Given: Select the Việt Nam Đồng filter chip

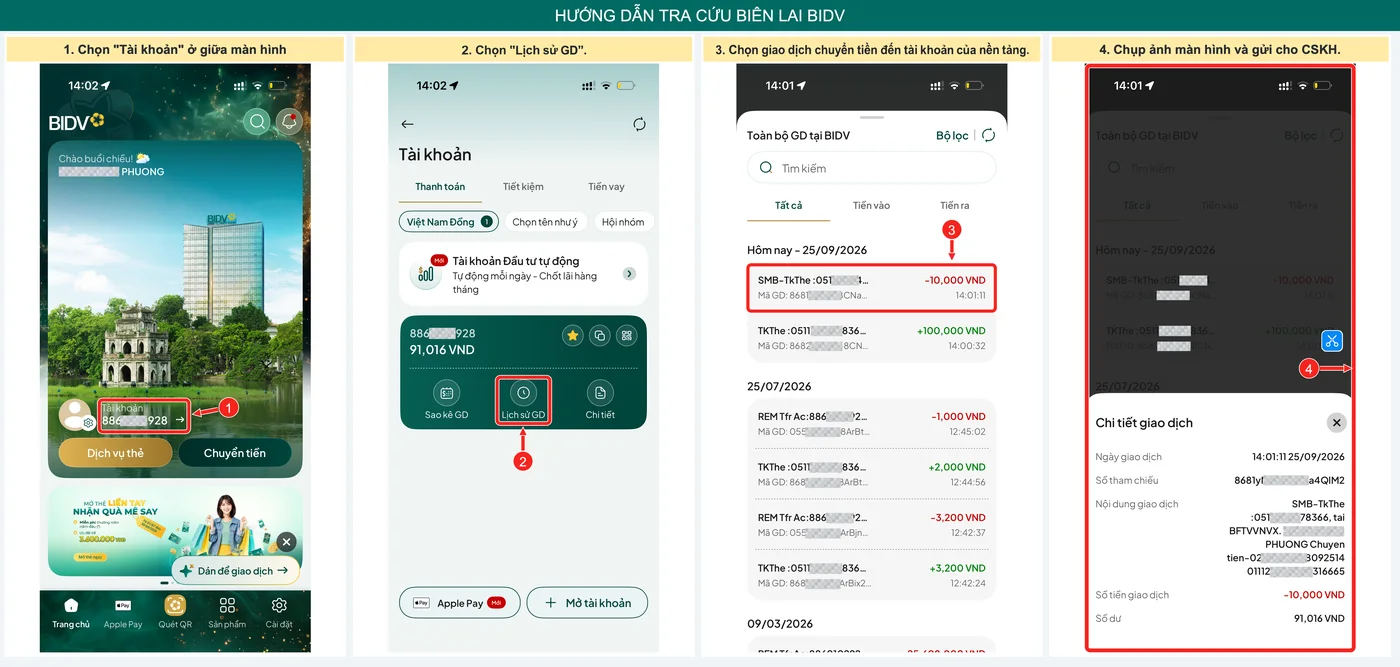Looking at the screenshot, I should (448, 222).
